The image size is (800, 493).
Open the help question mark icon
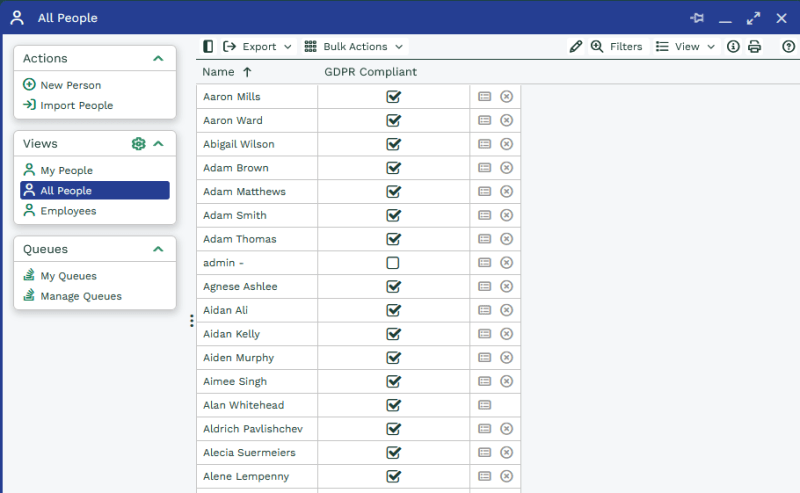click(x=788, y=47)
